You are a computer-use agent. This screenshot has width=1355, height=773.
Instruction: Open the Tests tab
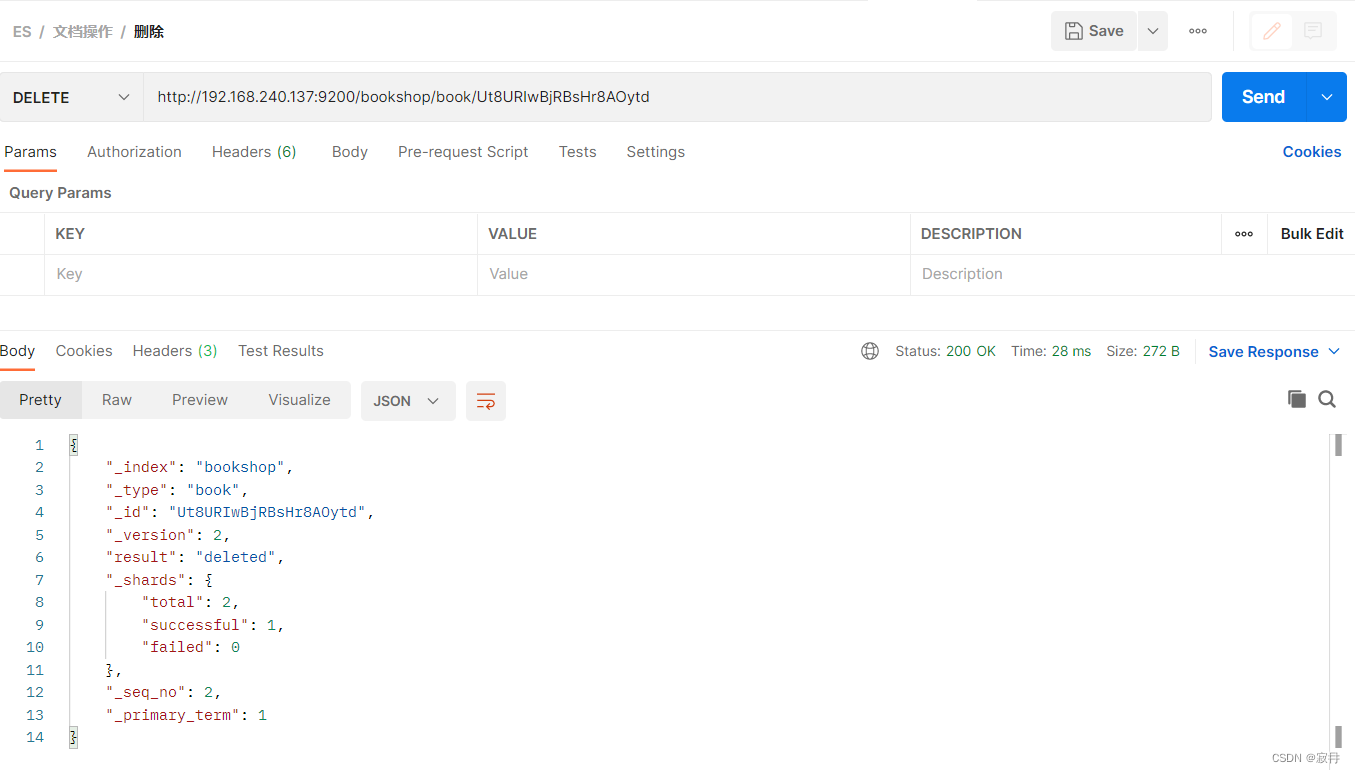pyautogui.click(x=577, y=152)
